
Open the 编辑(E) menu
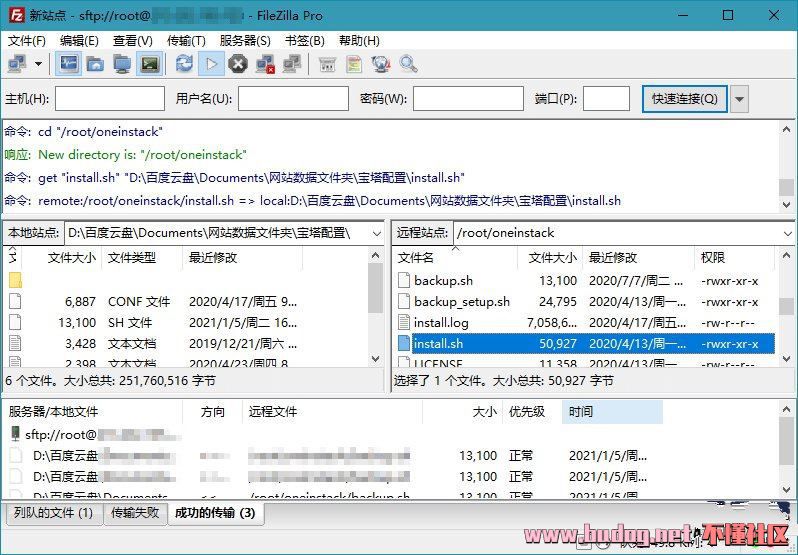79,41
